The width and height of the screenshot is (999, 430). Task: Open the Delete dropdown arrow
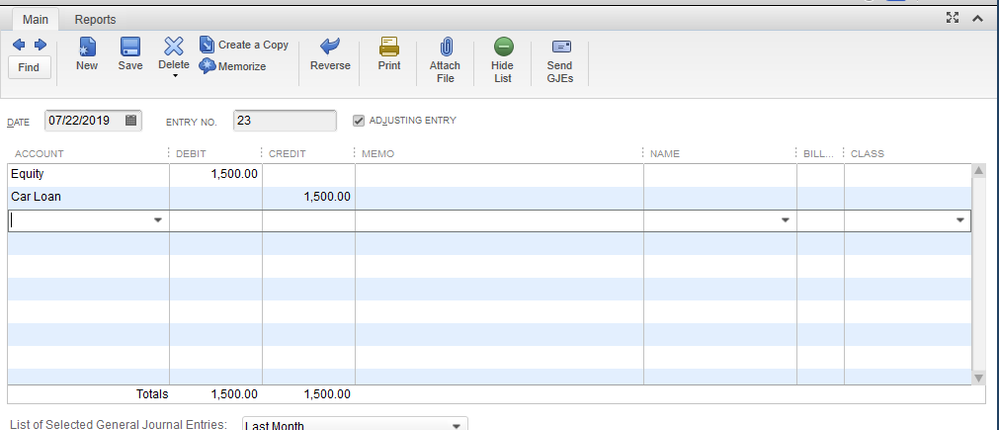[175, 76]
